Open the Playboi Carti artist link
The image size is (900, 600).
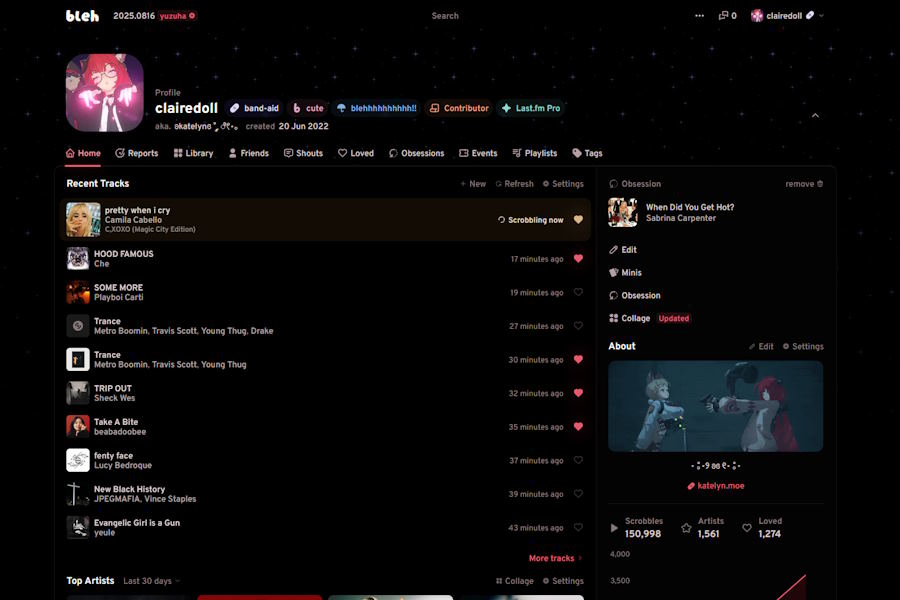pyautogui.click(x=118, y=297)
